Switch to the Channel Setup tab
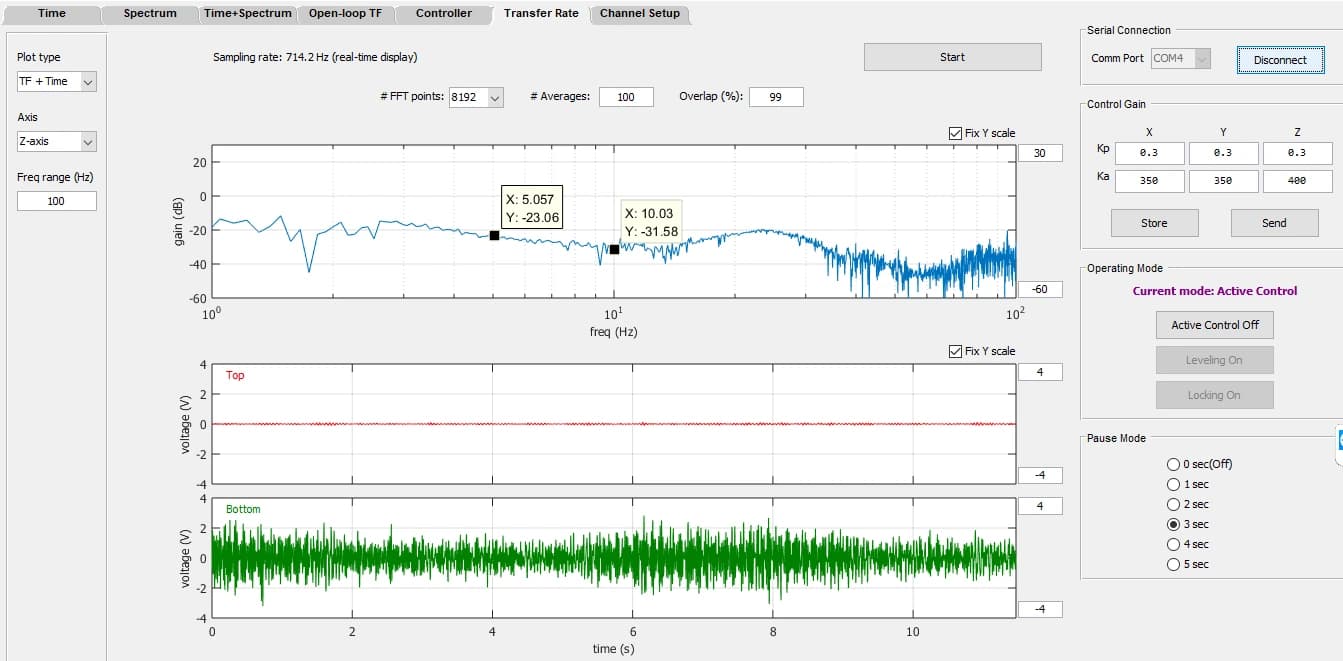 [x=639, y=14]
